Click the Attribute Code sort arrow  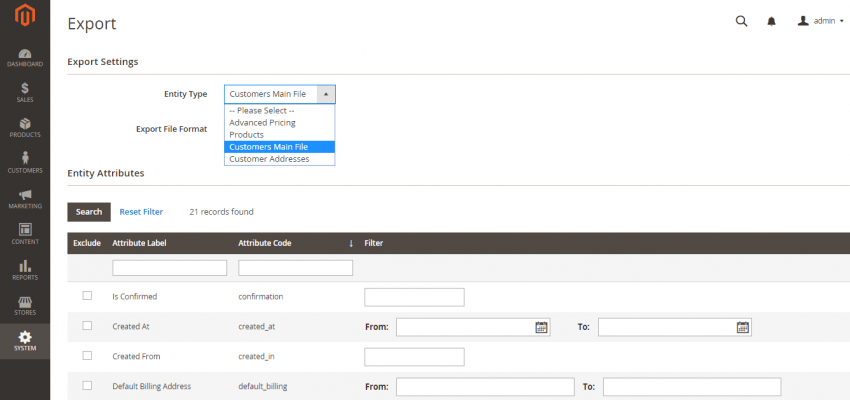point(351,243)
